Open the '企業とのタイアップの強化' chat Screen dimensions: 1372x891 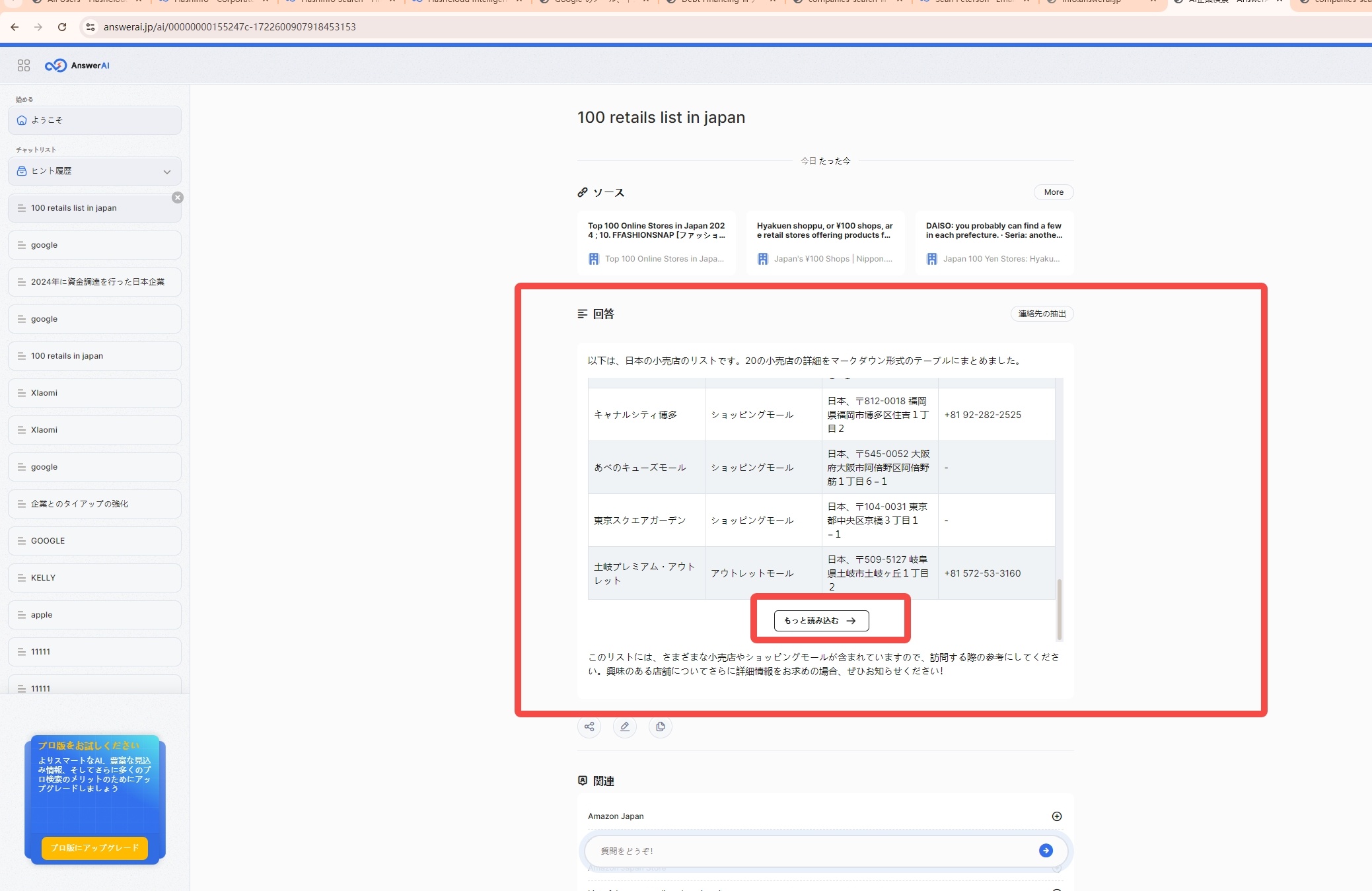click(x=95, y=504)
